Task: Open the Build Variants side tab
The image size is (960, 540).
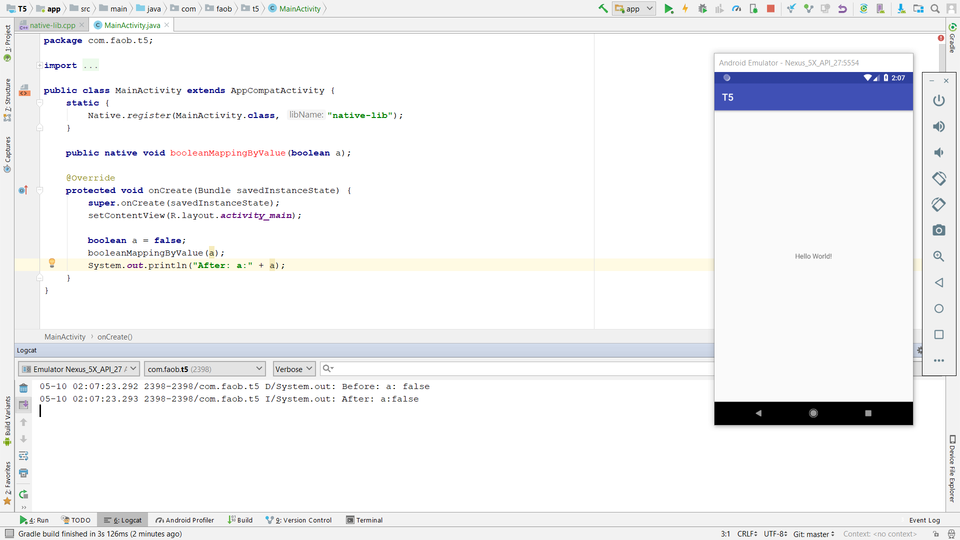Action: pyautogui.click(x=7, y=421)
